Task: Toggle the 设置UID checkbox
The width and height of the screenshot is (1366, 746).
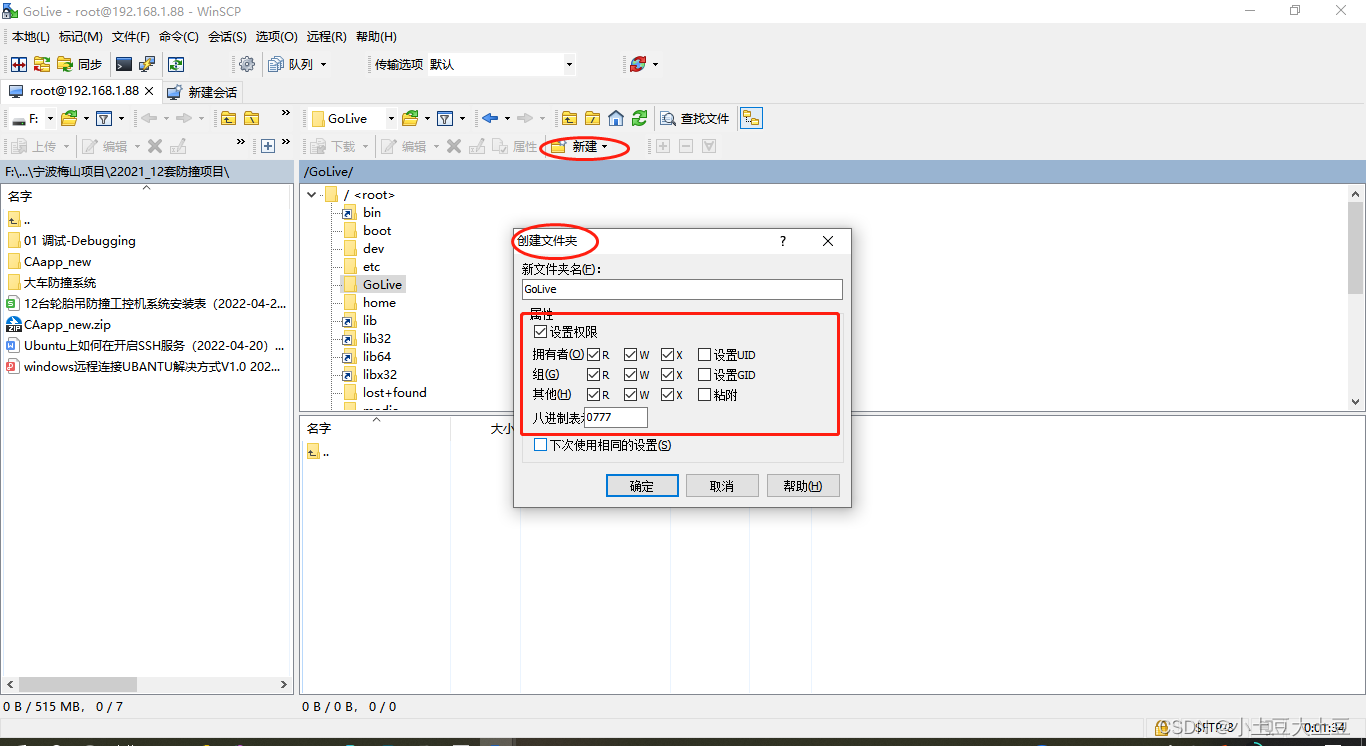Action: (x=705, y=354)
